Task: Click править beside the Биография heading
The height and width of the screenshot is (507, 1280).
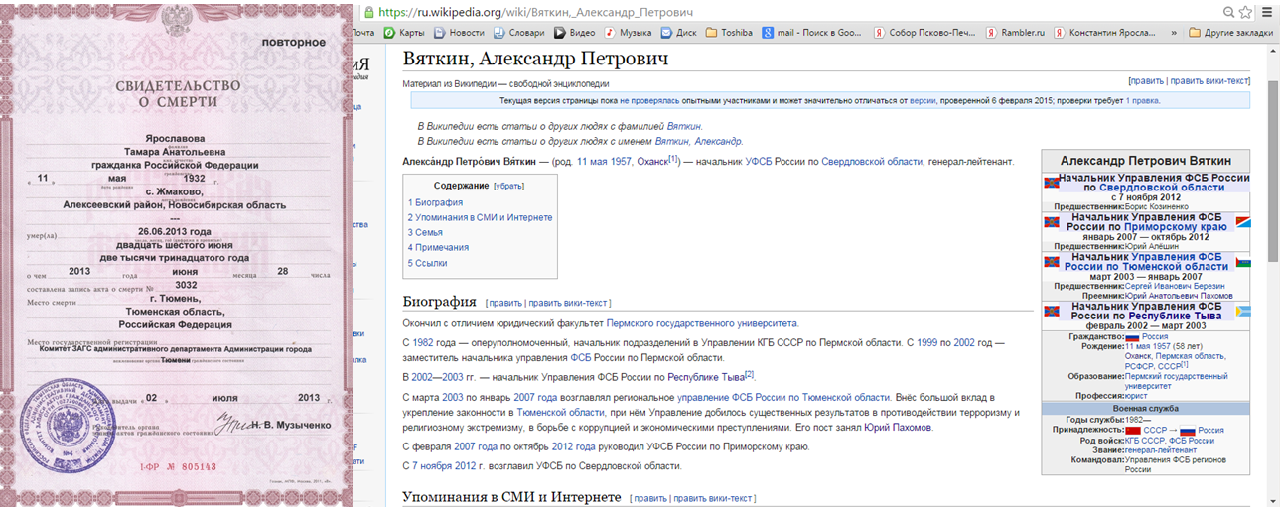Action: pyautogui.click(x=506, y=303)
